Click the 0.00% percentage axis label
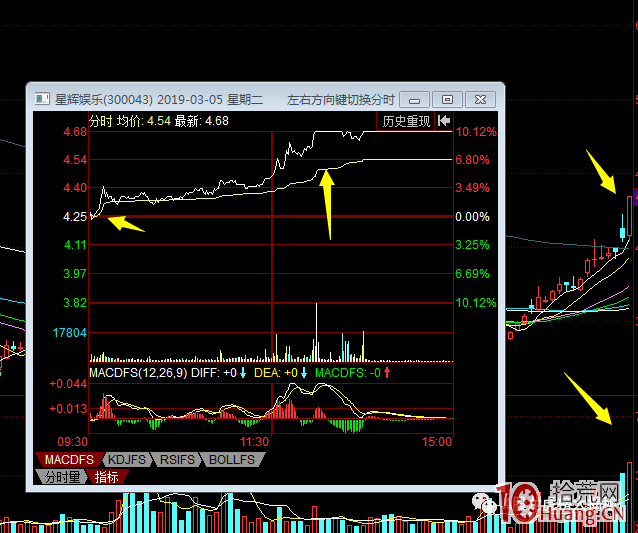 [472, 216]
